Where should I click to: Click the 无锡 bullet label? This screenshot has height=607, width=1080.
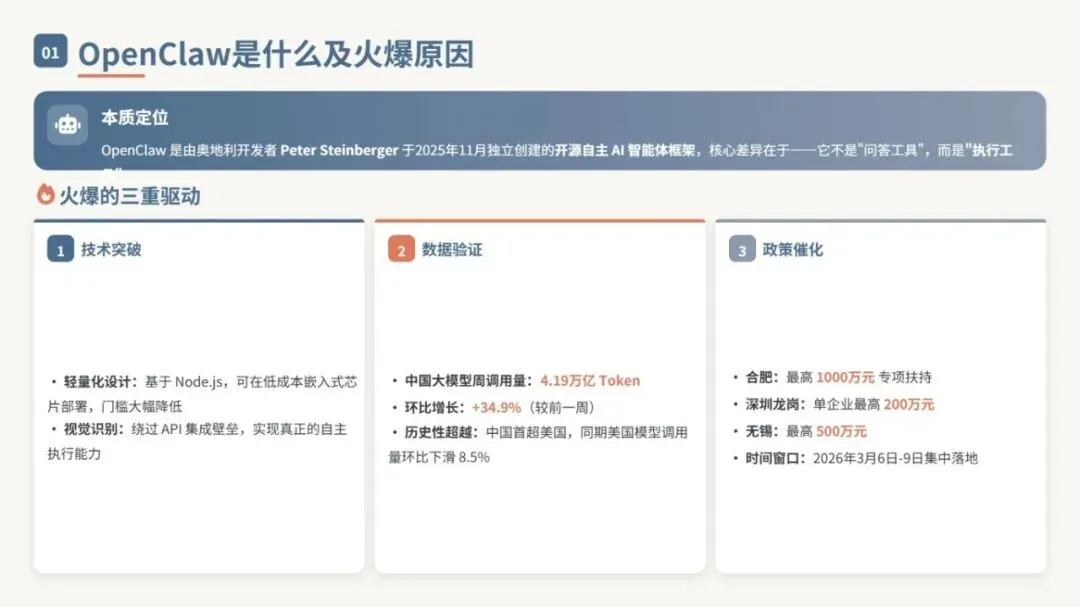pyautogui.click(x=762, y=431)
